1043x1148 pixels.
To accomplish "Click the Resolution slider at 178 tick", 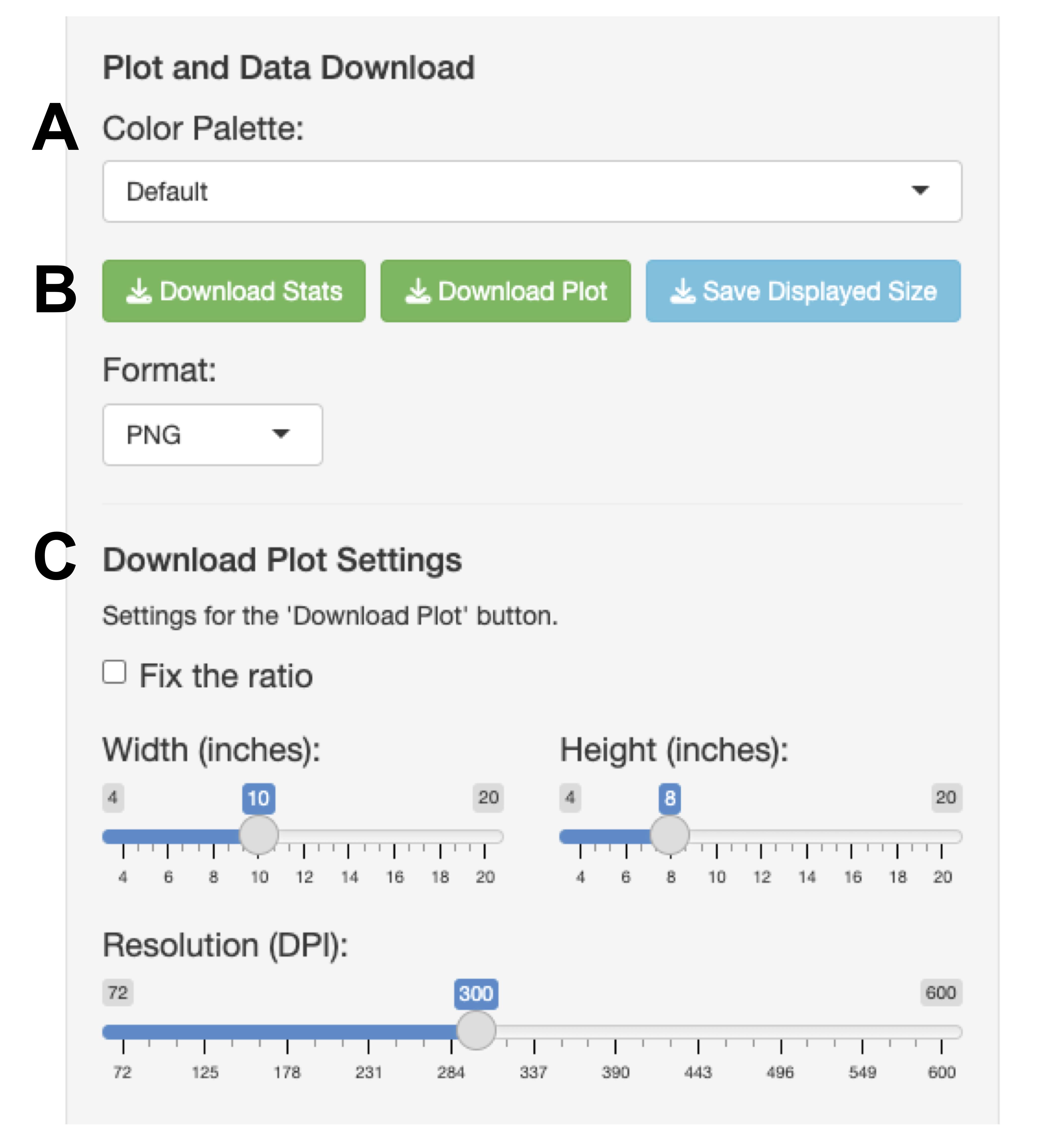I will (x=287, y=1031).
